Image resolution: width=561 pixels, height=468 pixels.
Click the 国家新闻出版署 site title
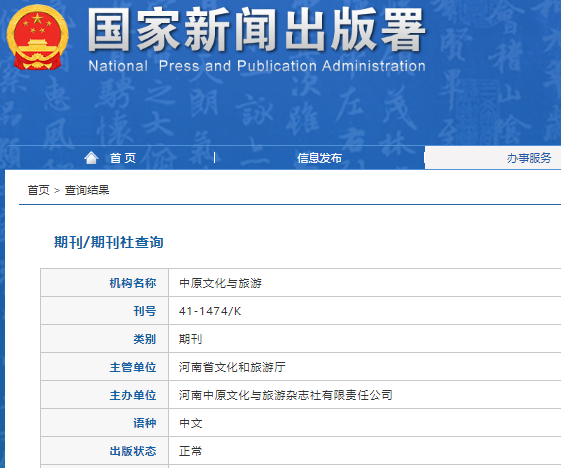(257, 30)
